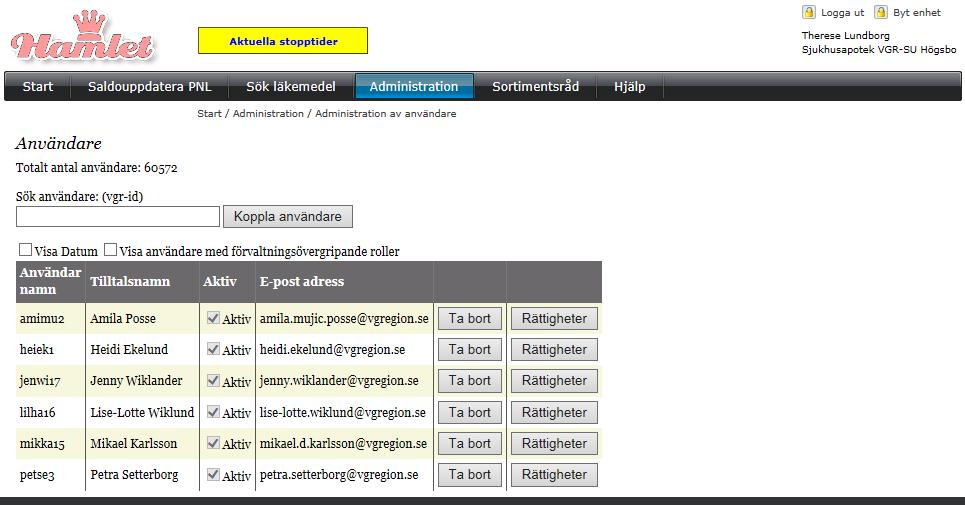Image resolution: width=965 pixels, height=505 pixels.
Task: Open the Hjälp menu
Action: click(630, 87)
